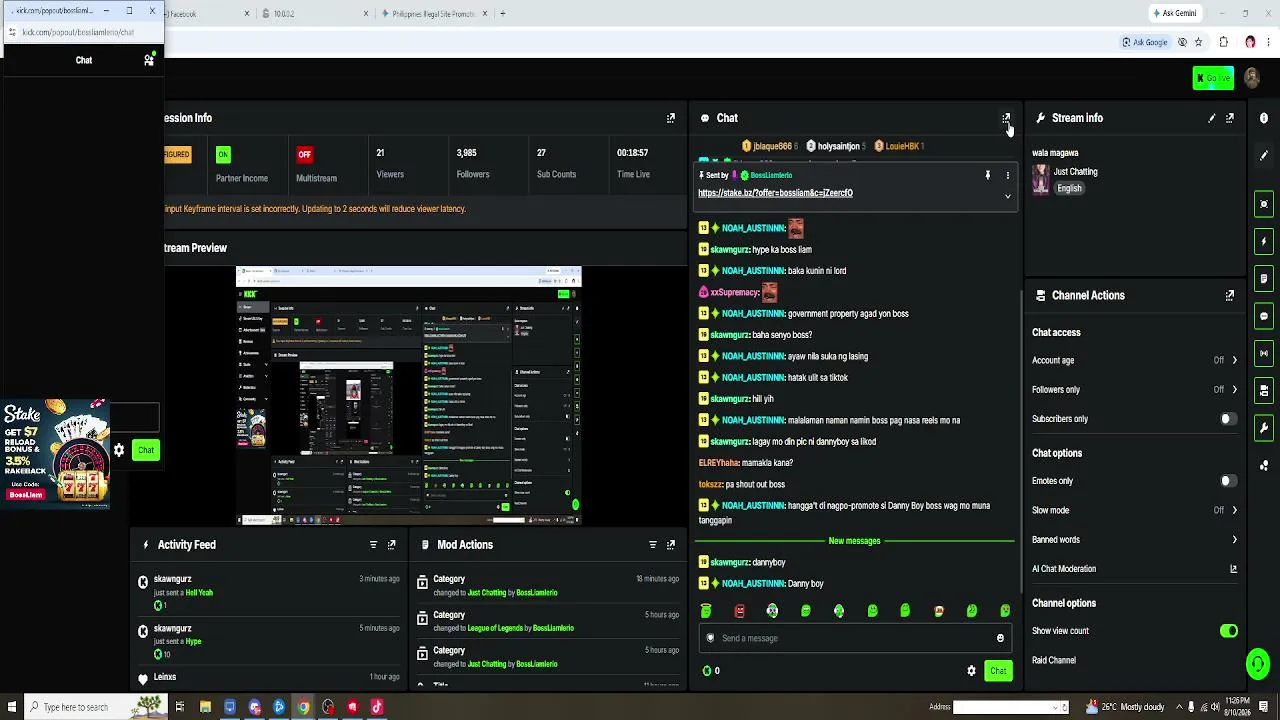This screenshot has width=1280, height=720.
Task: Pop out the Activity Feed panel
Action: tap(391, 545)
